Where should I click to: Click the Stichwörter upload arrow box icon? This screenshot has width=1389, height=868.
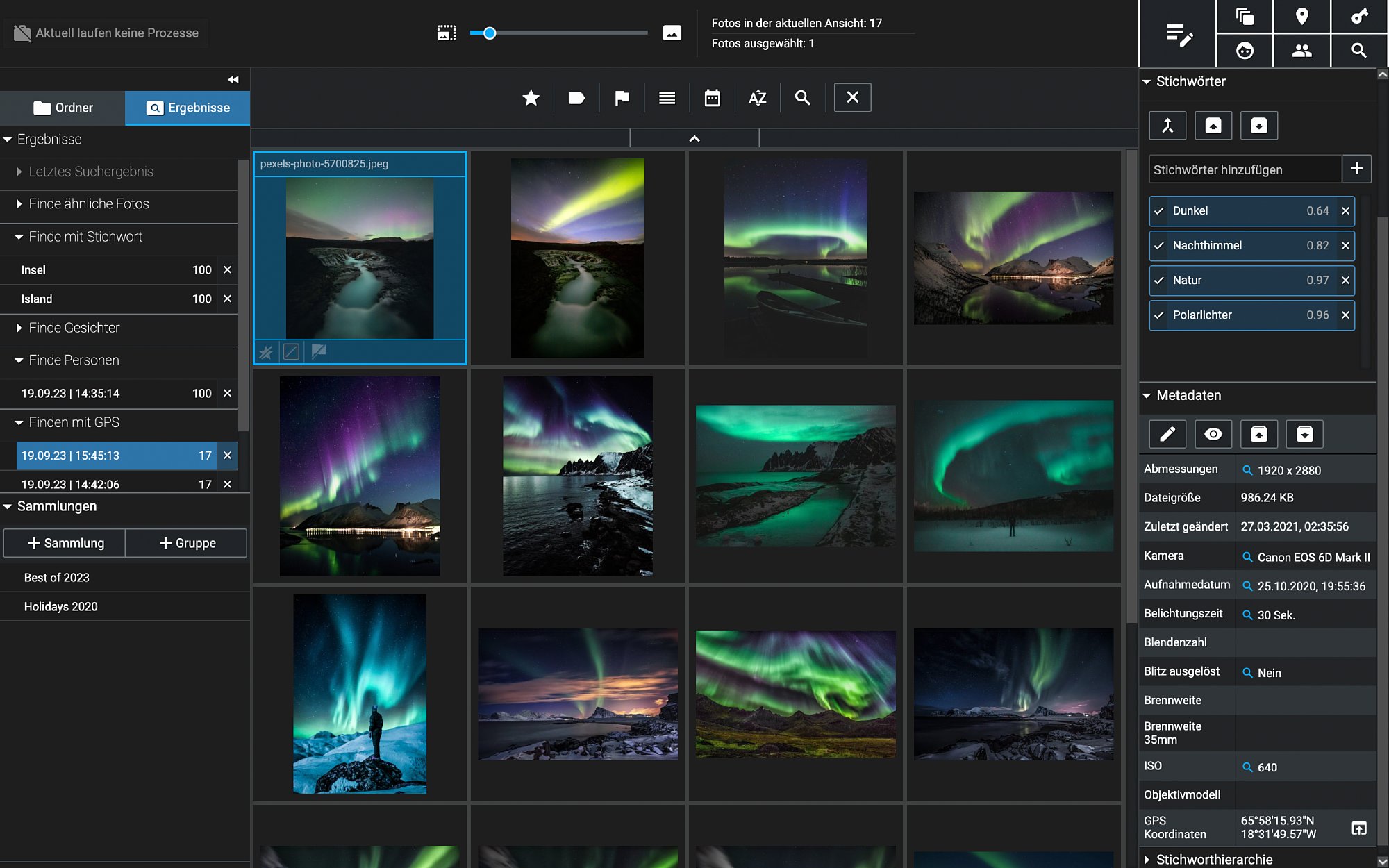click(x=1213, y=126)
